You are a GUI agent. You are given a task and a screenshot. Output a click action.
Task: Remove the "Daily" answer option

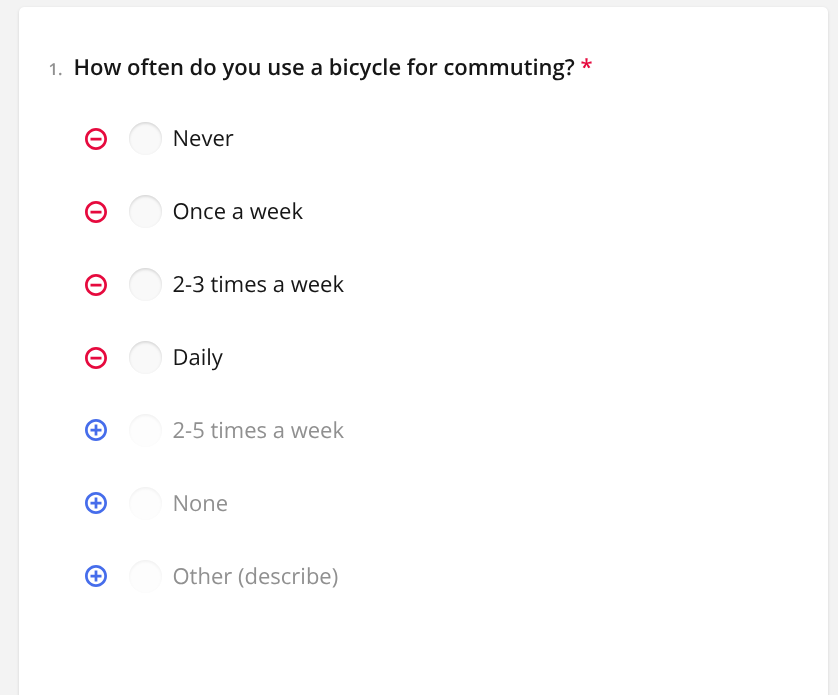coord(96,358)
